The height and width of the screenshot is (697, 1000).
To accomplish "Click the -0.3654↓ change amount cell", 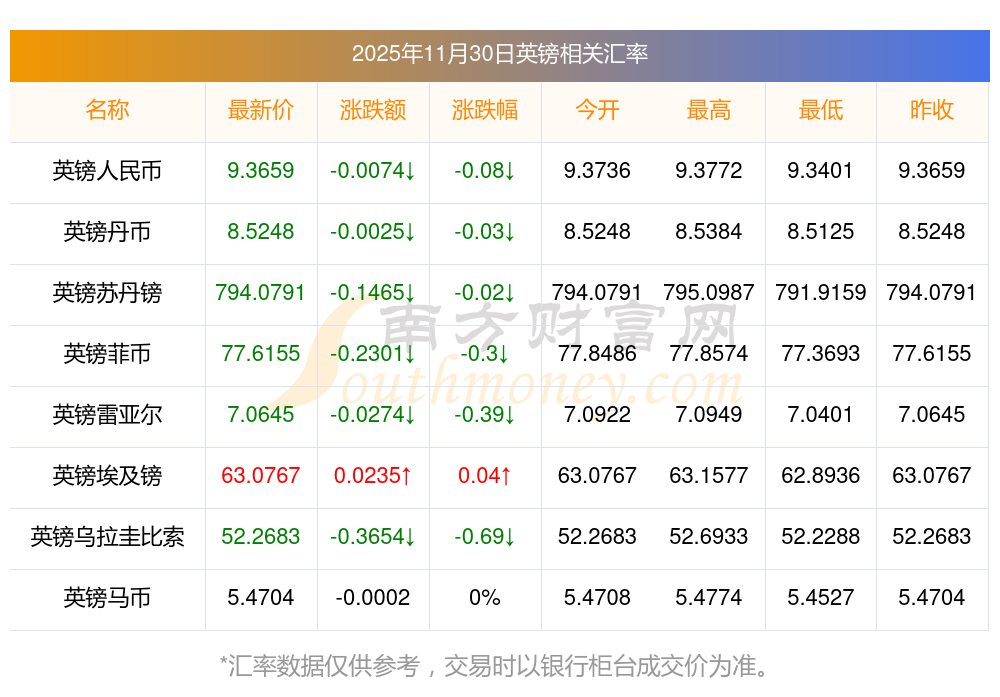I will 372,537.
